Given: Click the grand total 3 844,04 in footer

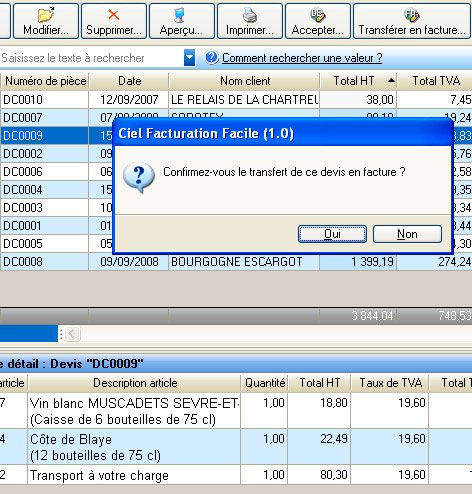Looking at the screenshot, I should (372, 316).
